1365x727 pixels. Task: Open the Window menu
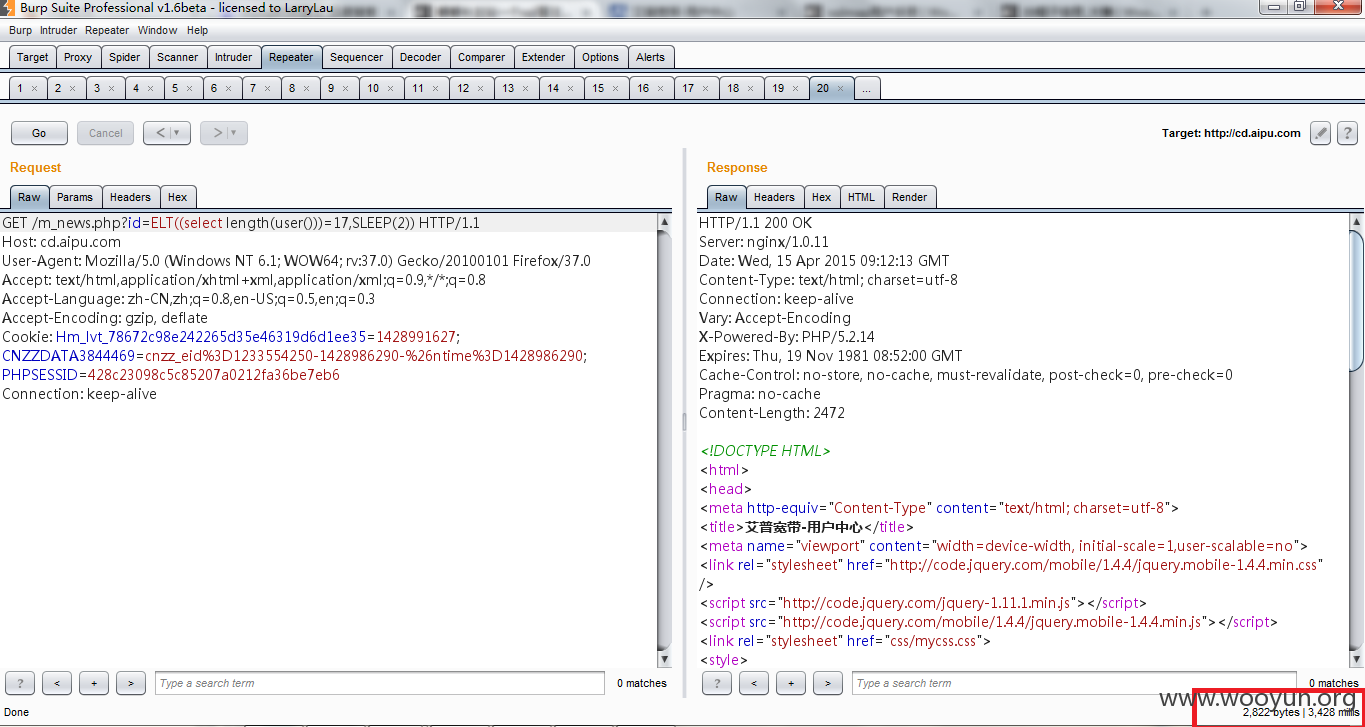158,30
